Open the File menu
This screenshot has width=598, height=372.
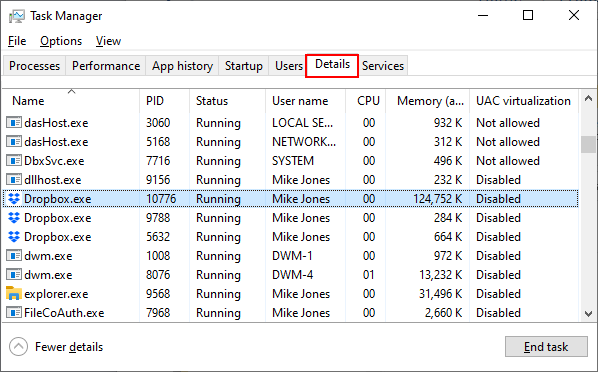coord(17,41)
